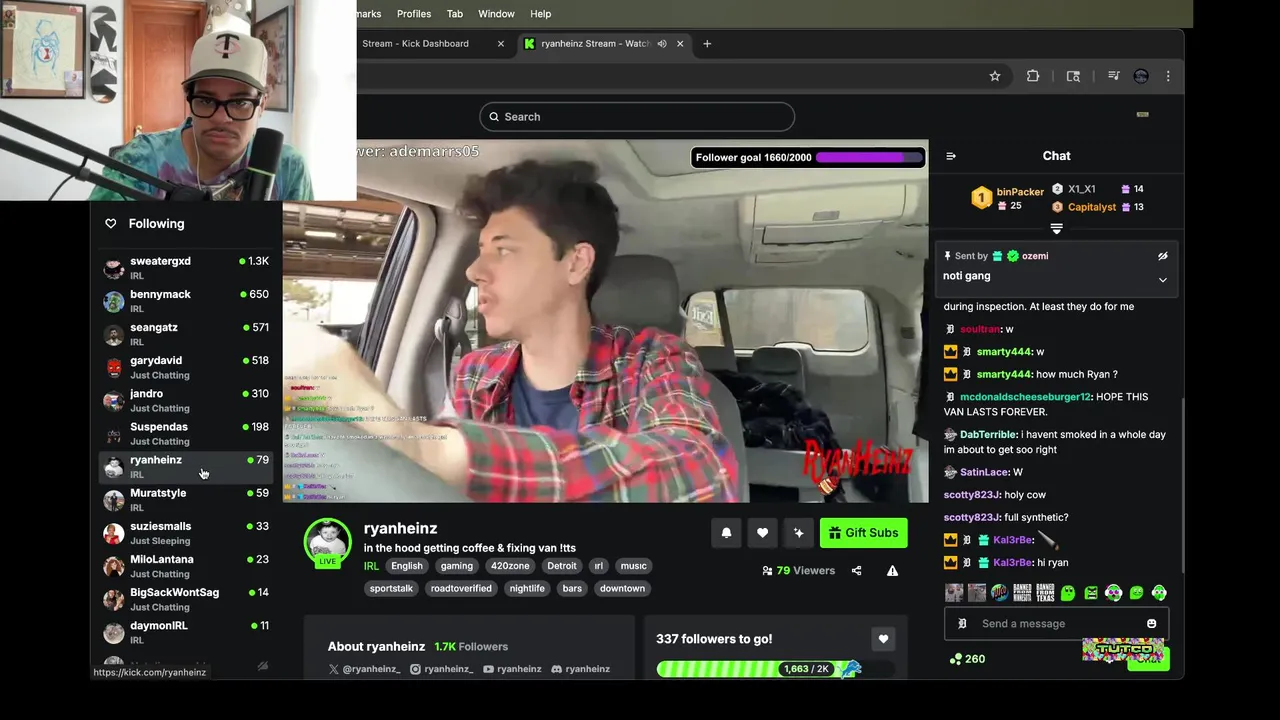Click the notification bell icon for ryanheinz
1280x720 pixels.
point(726,533)
